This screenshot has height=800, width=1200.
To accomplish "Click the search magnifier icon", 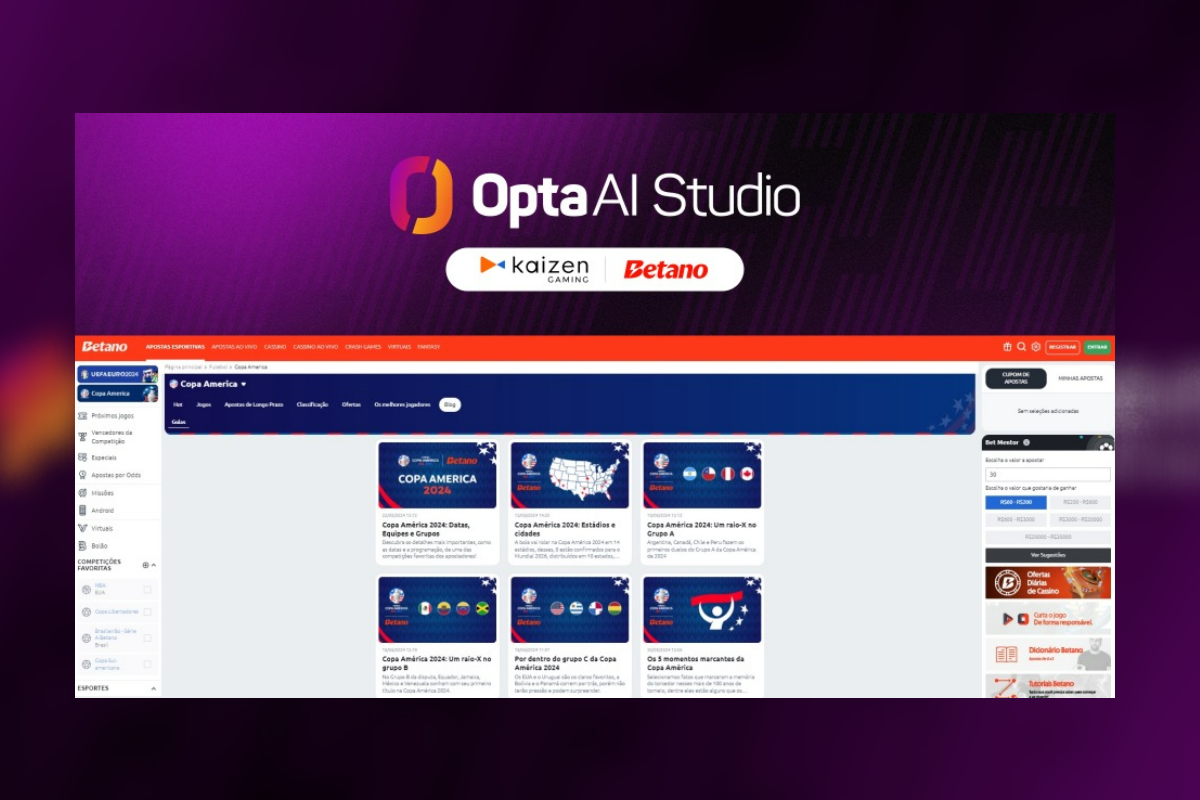I will coord(1021,347).
